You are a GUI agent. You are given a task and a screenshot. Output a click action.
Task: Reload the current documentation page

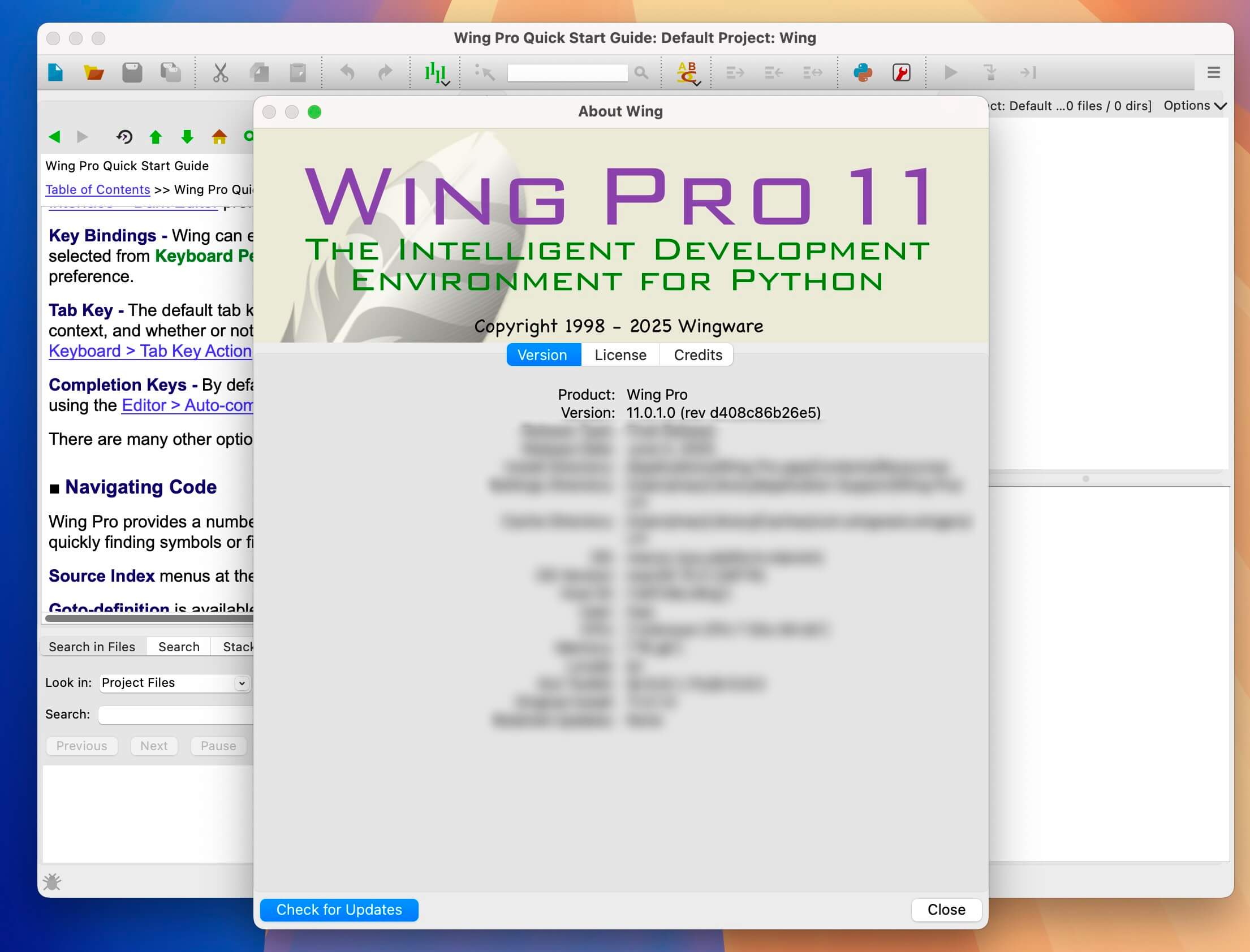click(124, 137)
